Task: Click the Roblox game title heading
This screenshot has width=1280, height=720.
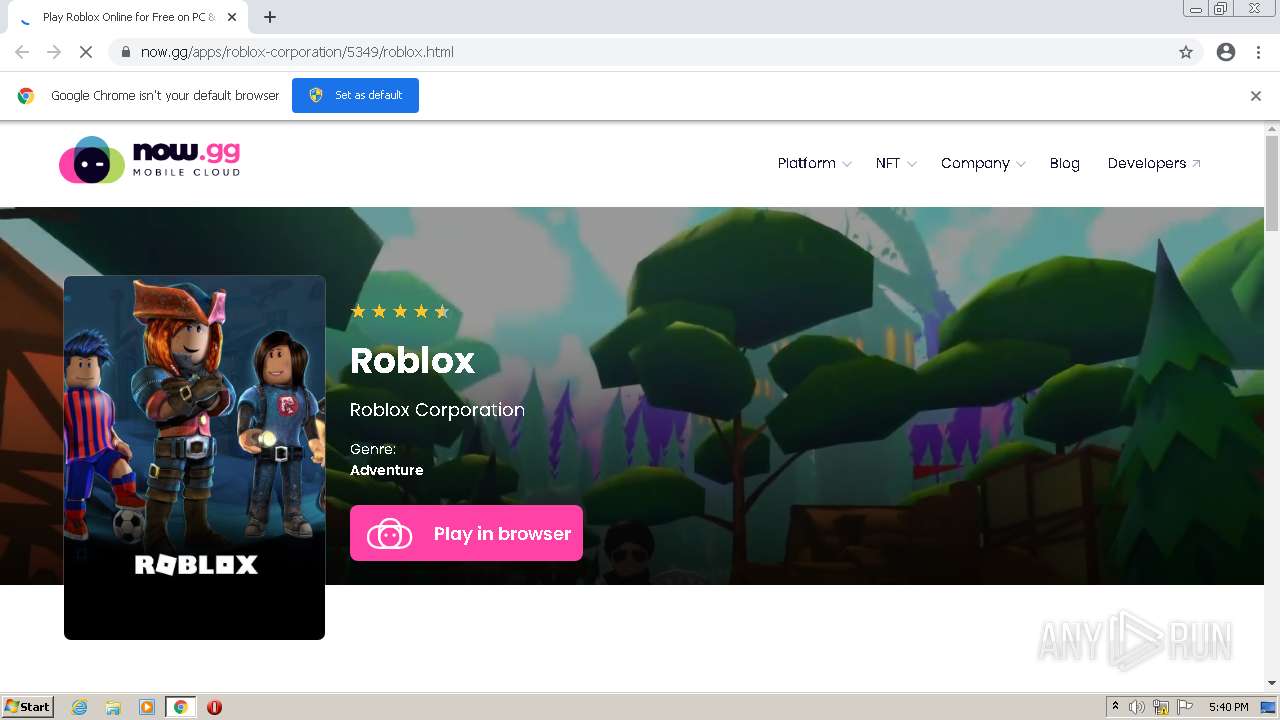Action: 412,361
